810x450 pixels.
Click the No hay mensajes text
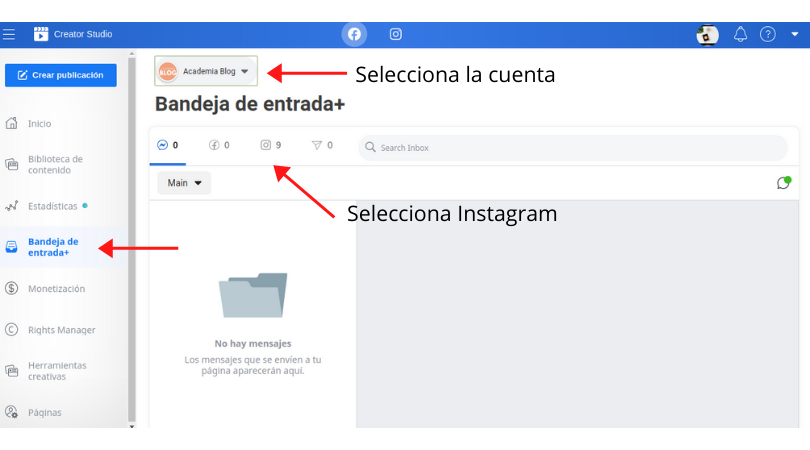pyautogui.click(x=253, y=344)
